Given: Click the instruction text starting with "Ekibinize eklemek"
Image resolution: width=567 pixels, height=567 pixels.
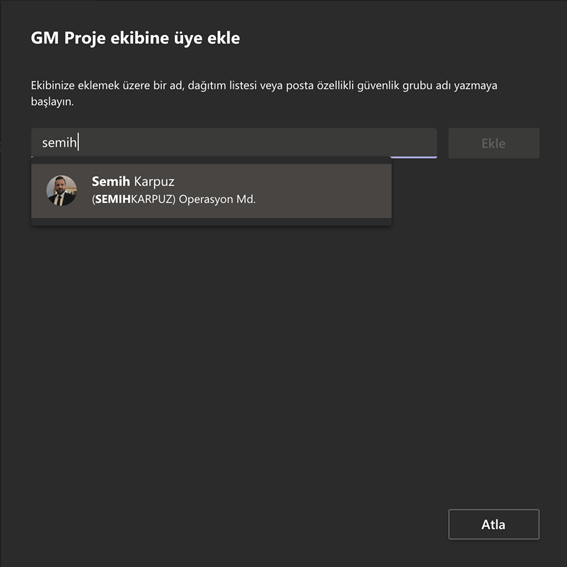Looking at the screenshot, I should click(264, 94).
